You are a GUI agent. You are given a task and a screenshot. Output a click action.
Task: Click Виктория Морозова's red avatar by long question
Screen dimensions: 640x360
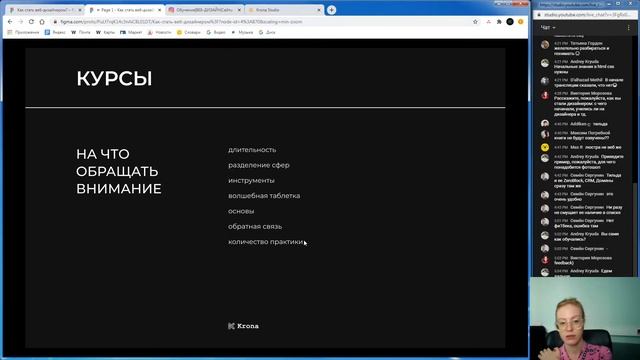click(545, 95)
